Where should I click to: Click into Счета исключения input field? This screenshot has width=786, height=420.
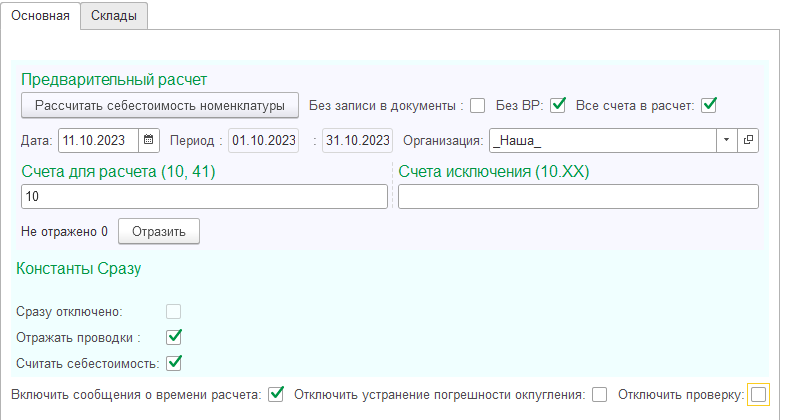(578, 196)
